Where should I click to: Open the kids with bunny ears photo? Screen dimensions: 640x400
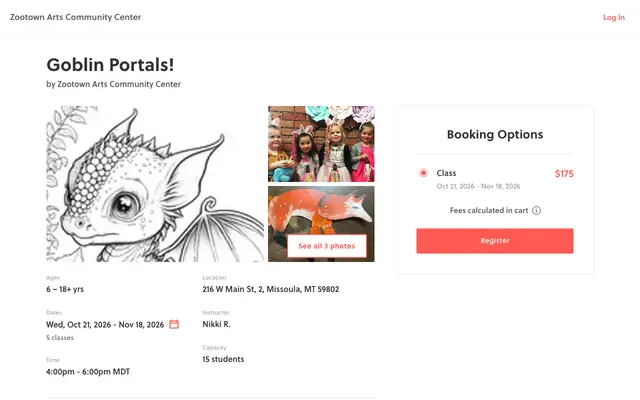(321, 144)
